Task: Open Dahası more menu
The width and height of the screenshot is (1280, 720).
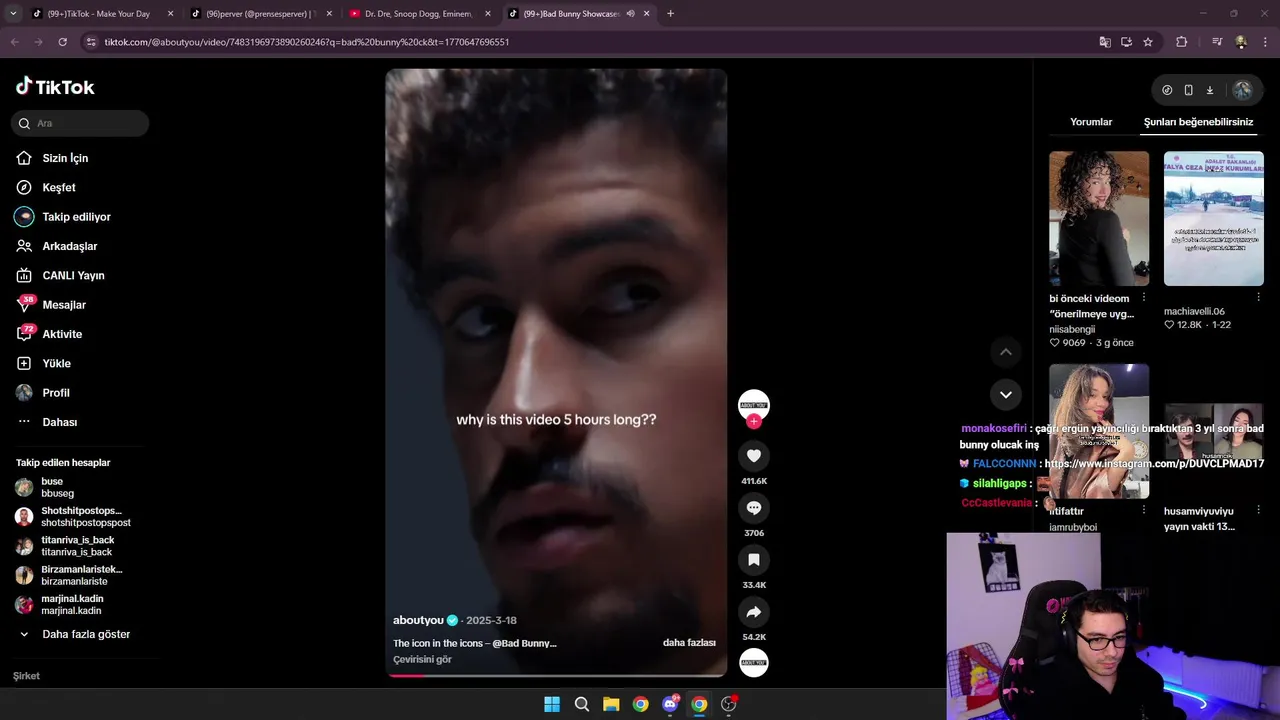Action: (x=59, y=422)
